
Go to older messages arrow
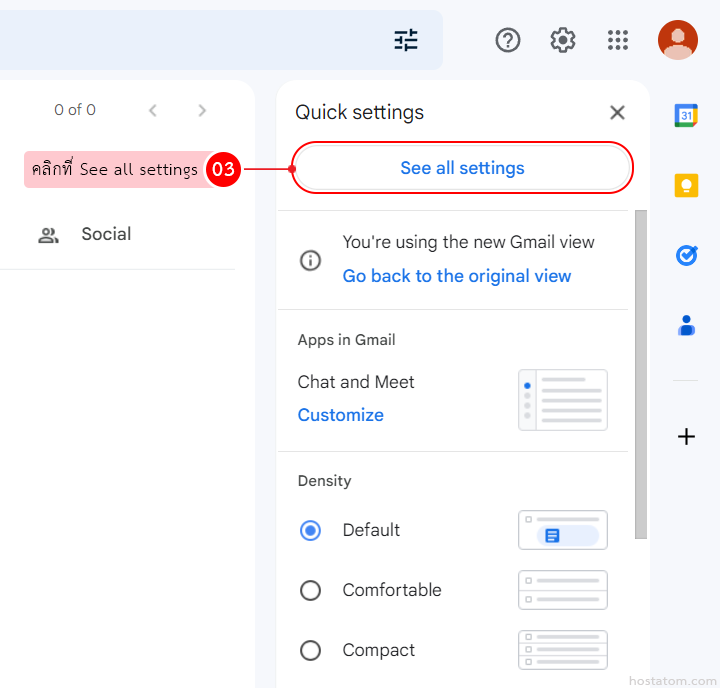[x=202, y=110]
